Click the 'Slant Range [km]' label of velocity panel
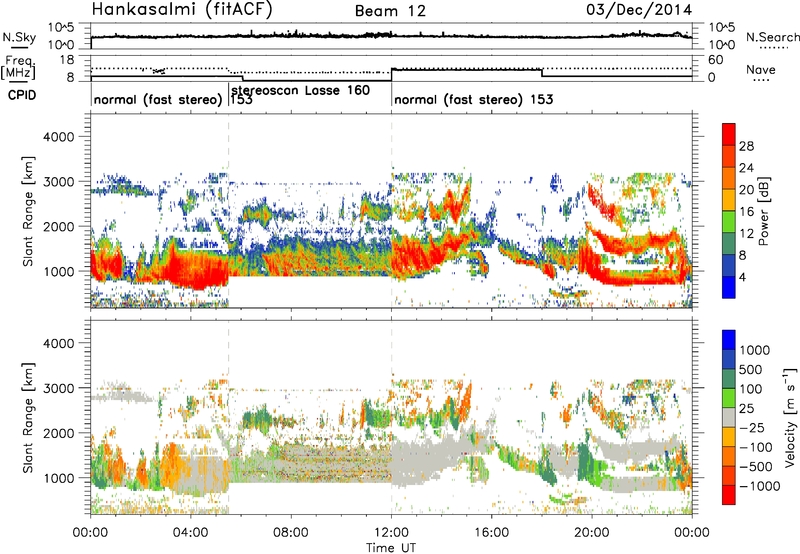800x554 pixels. (x=28, y=417)
